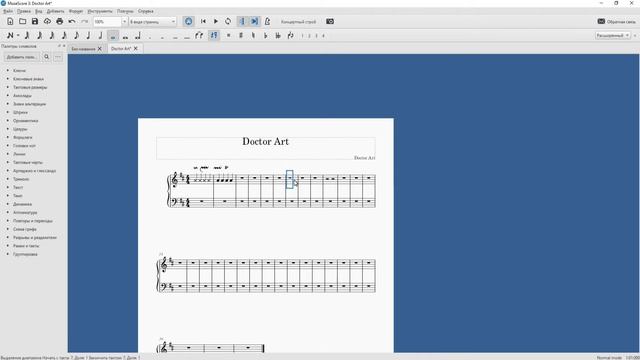
Task: Close the Doctor Art tab
Action: (x=136, y=49)
